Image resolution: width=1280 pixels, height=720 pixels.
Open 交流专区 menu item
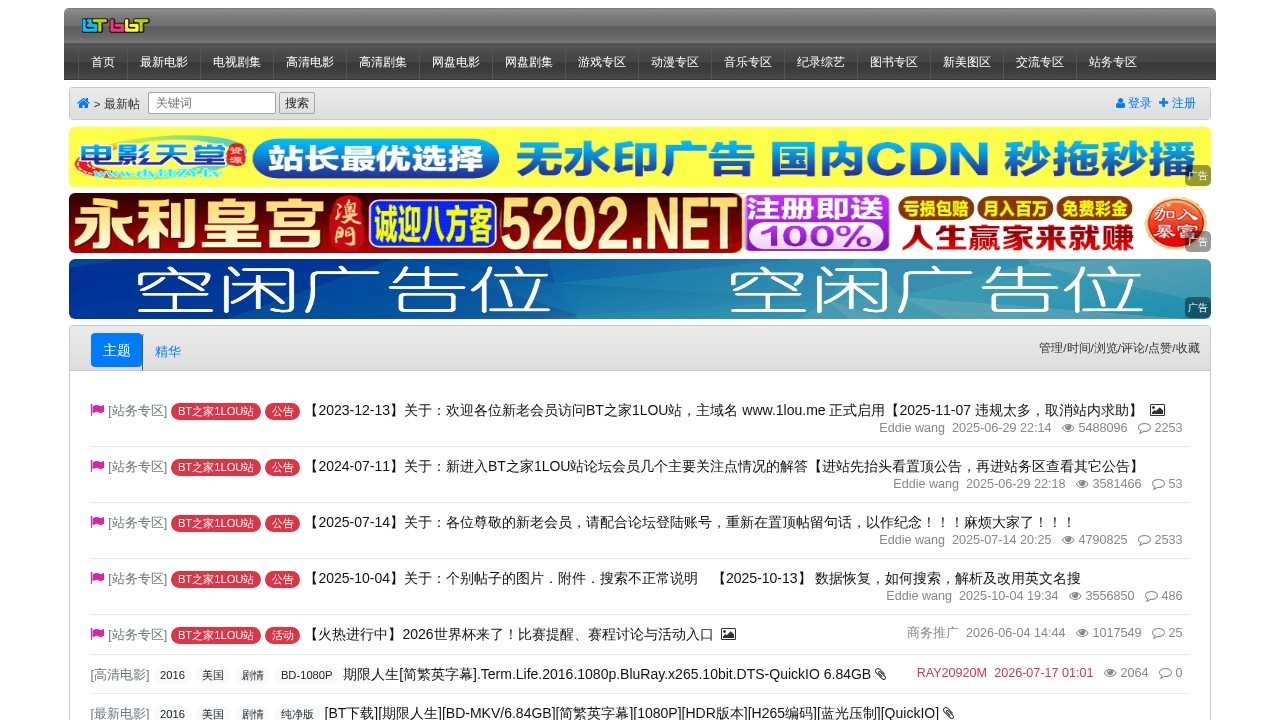(1040, 62)
